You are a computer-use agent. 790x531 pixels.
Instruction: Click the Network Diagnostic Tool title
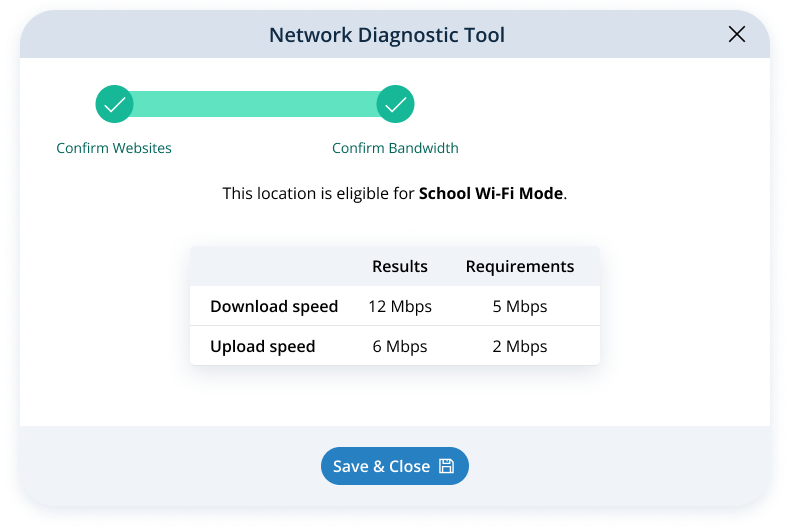point(387,36)
